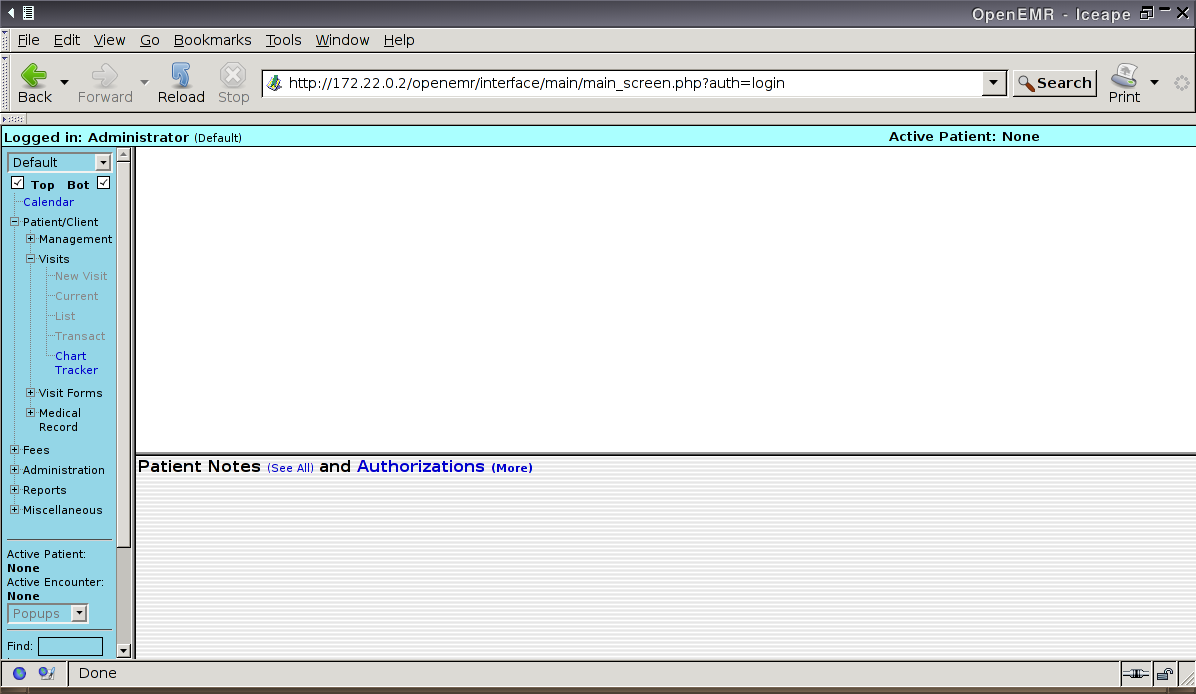Collapse the Visits tree node
Viewport: 1196px width, 694px height.
pos(31,259)
